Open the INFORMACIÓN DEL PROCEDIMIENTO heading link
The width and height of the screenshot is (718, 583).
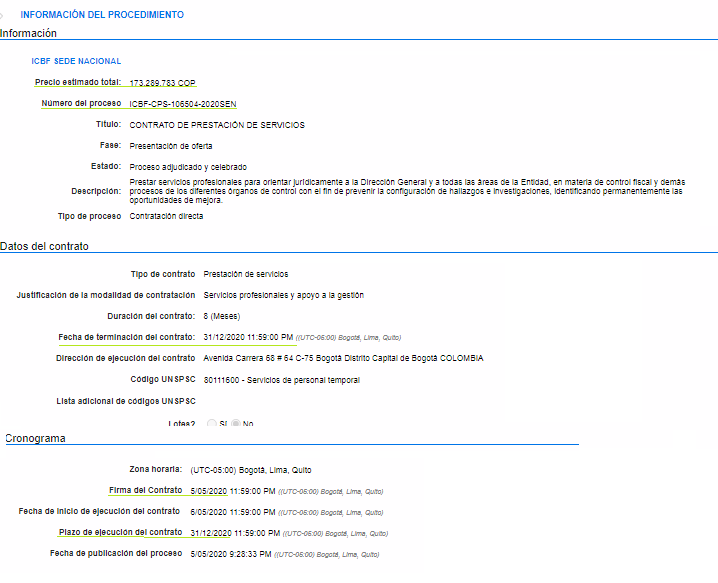coord(102,15)
